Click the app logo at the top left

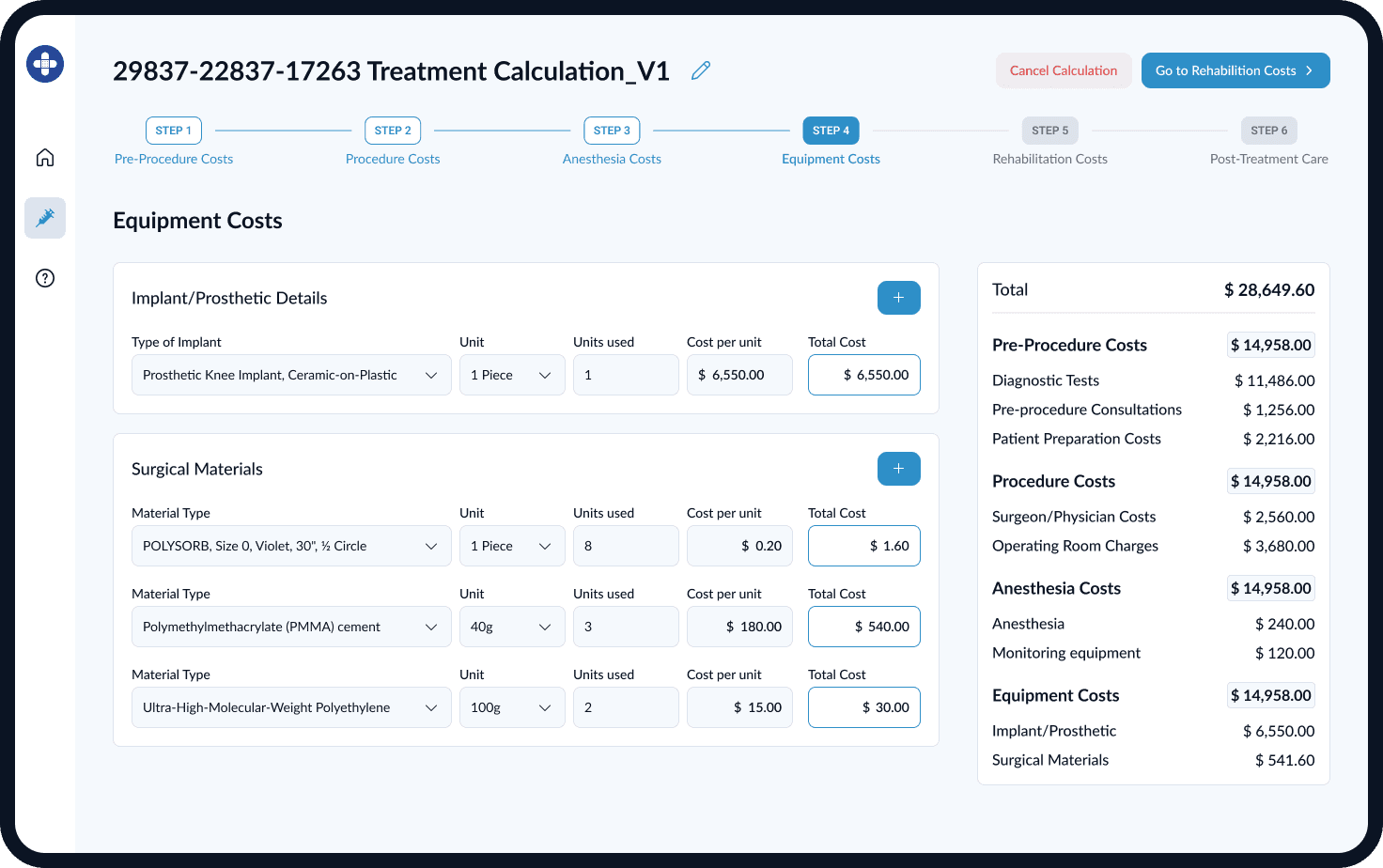pyautogui.click(x=44, y=63)
